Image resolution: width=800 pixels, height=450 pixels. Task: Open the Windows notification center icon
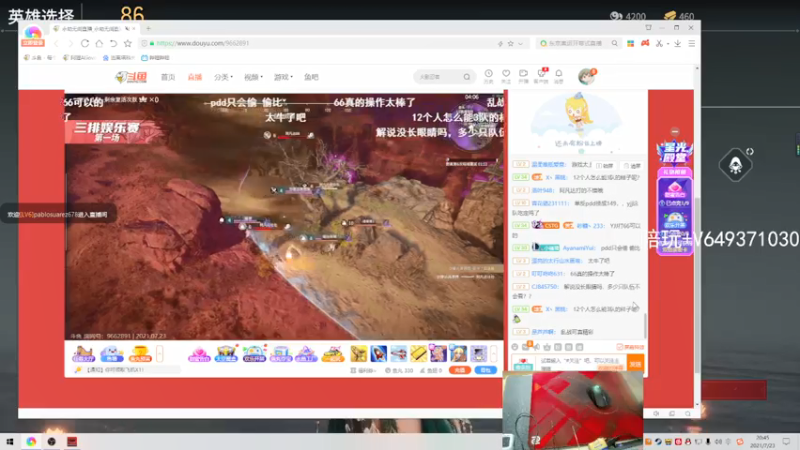click(x=786, y=441)
